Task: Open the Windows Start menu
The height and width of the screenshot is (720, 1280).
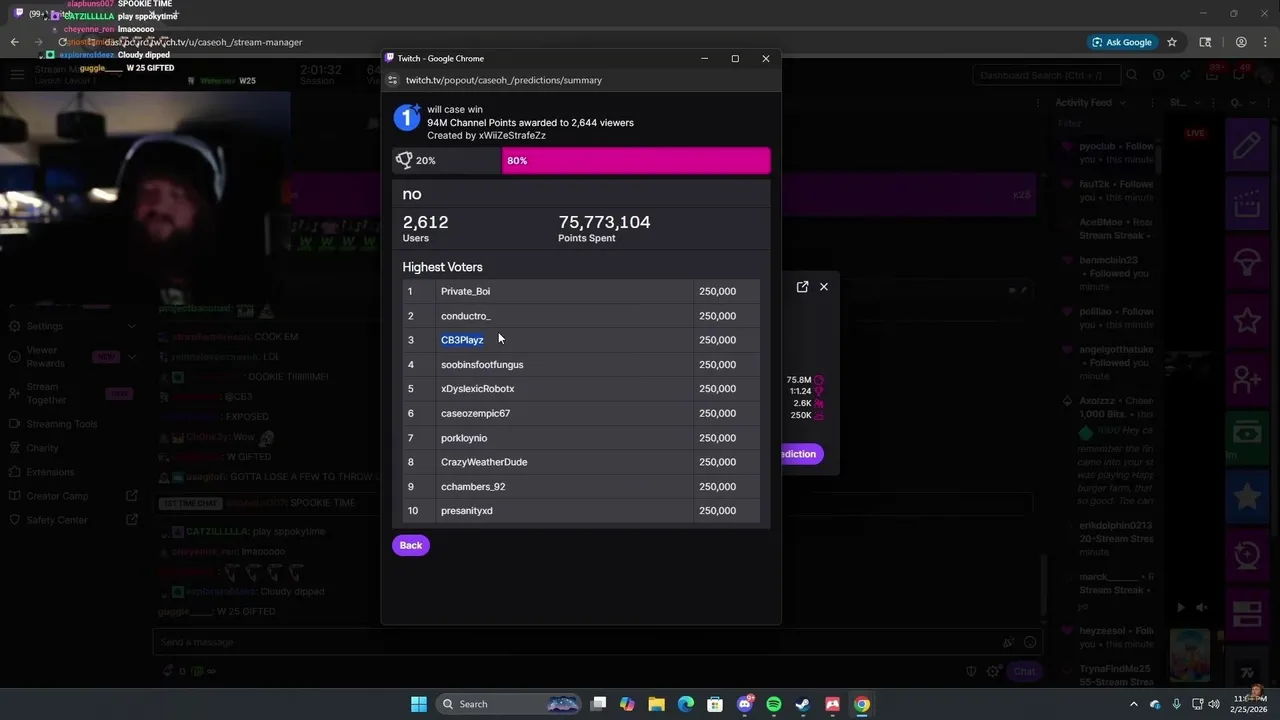Action: (418, 704)
